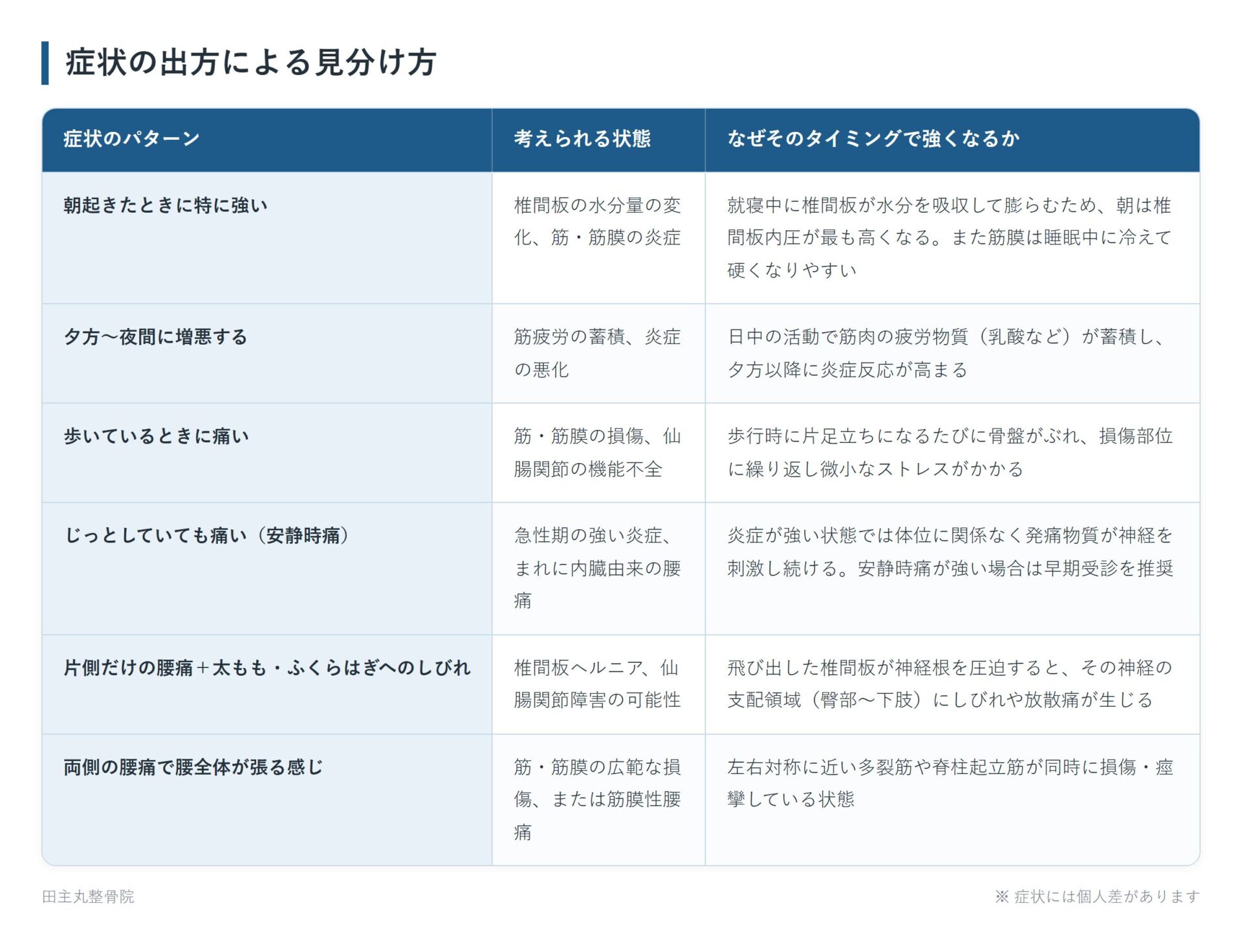Click the footer text 田主丸整骨院
The image size is (1242, 952).
point(88,896)
